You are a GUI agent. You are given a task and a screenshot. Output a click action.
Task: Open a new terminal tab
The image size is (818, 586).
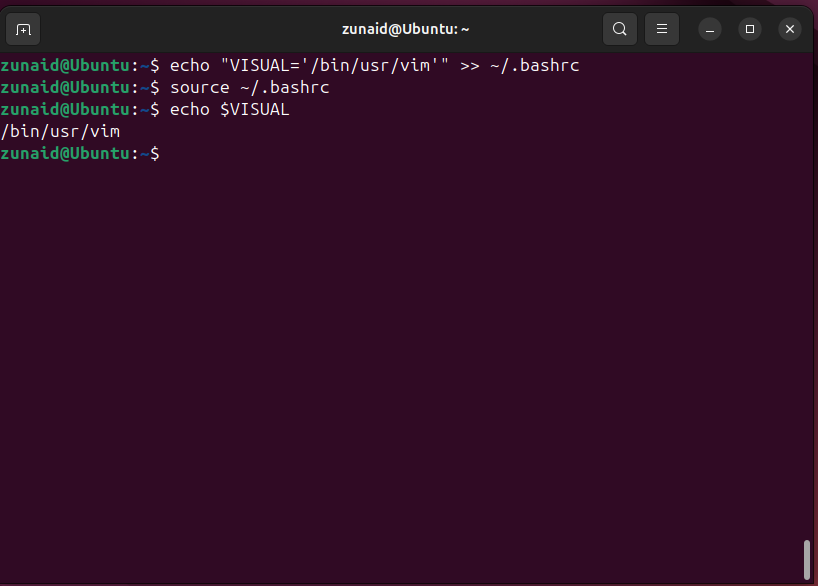point(22,29)
